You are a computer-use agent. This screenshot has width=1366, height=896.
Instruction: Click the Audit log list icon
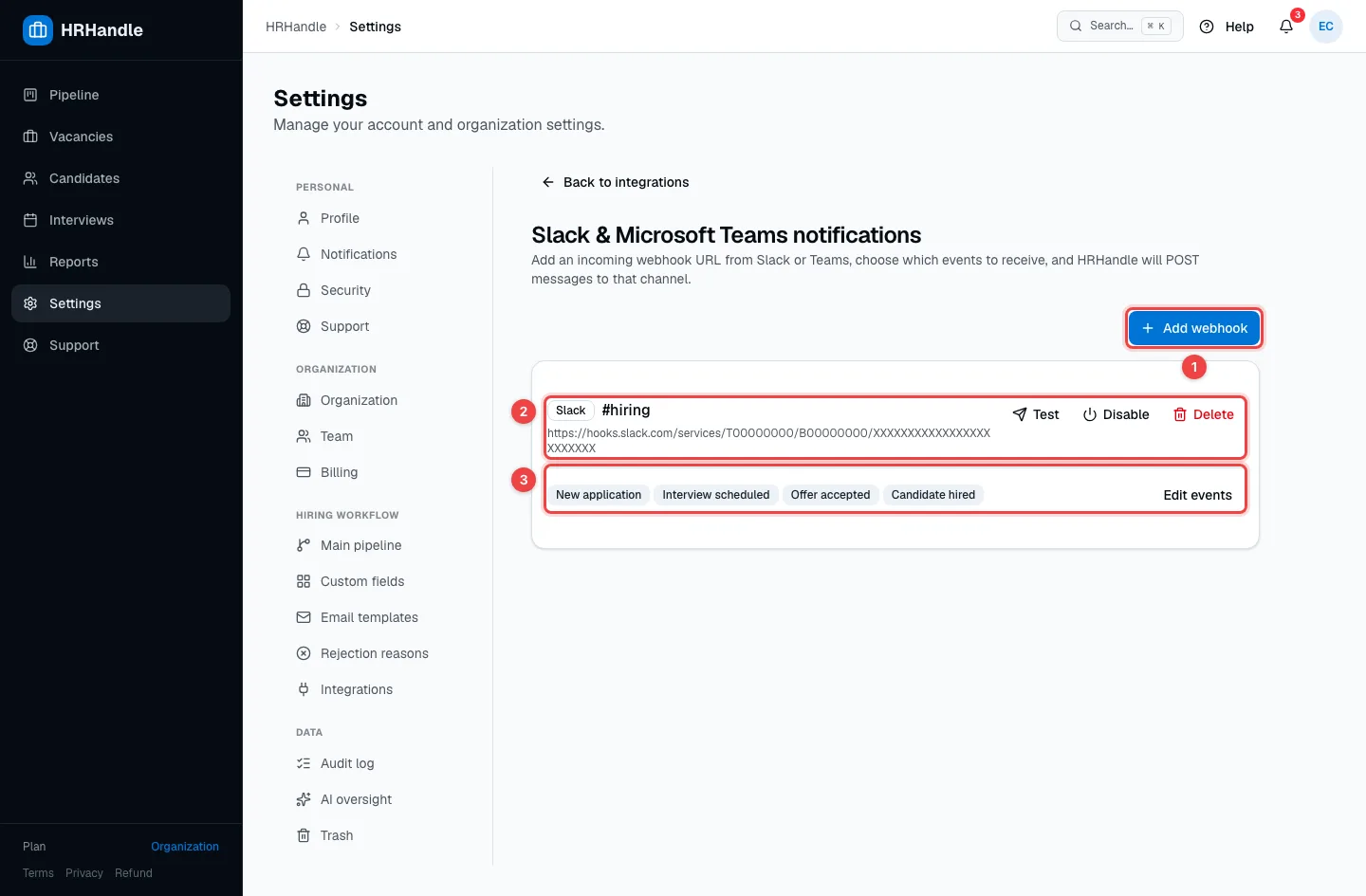tap(304, 763)
